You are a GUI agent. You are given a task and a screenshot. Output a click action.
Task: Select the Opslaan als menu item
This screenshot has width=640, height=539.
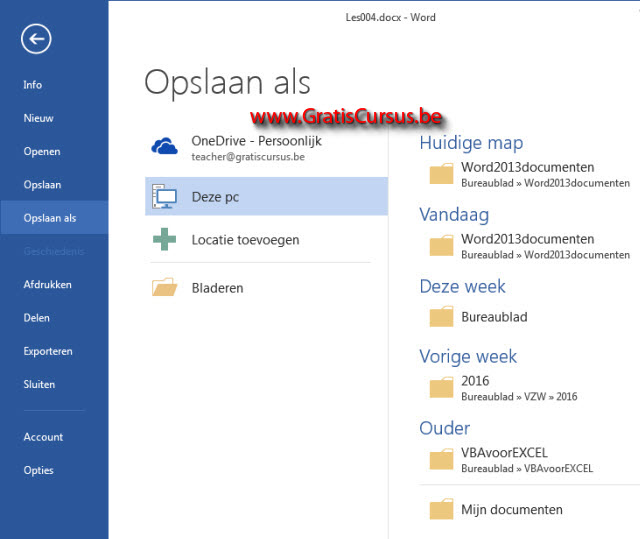click(x=54, y=218)
